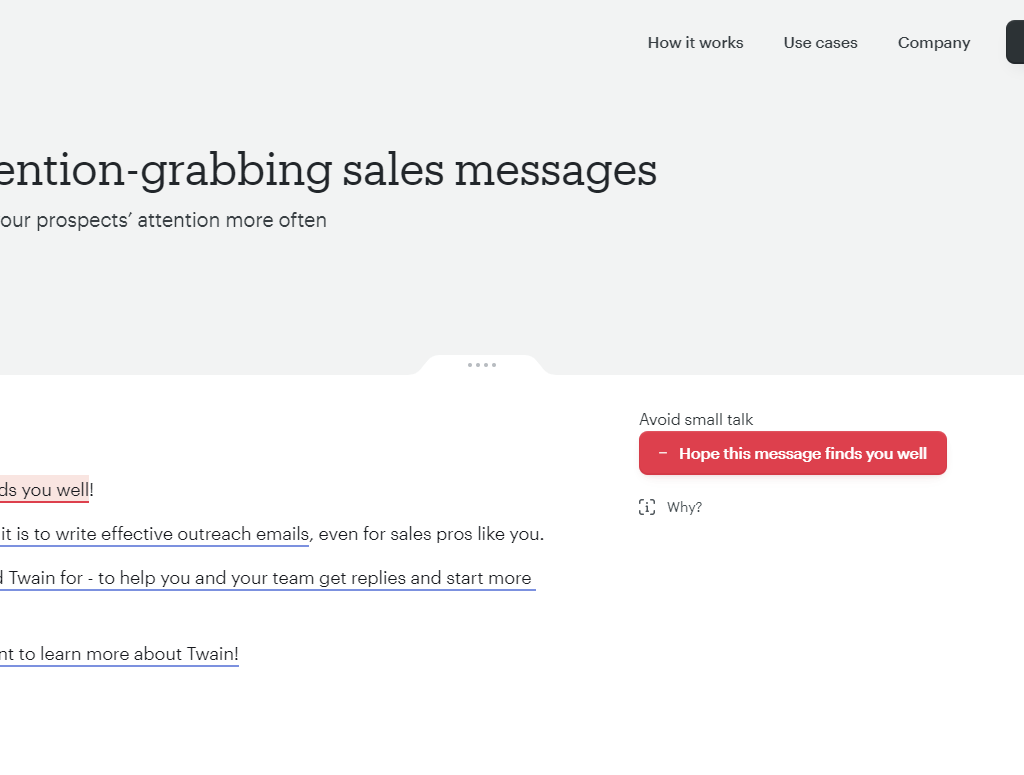This screenshot has height=775, width=1024.
Task: Grab the four-dot panel drag handle
Action: coord(482,365)
